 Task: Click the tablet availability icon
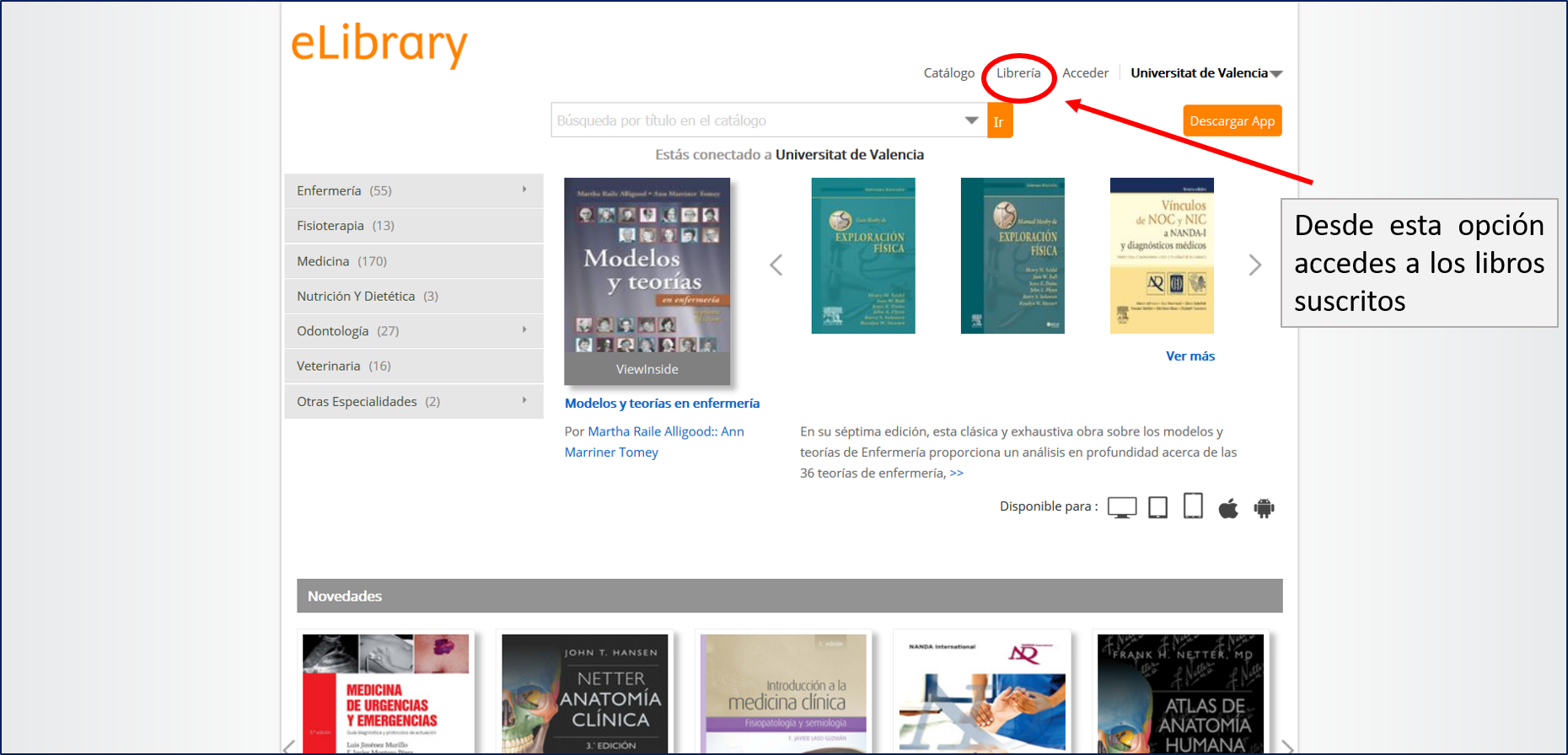click(1158, 507)
